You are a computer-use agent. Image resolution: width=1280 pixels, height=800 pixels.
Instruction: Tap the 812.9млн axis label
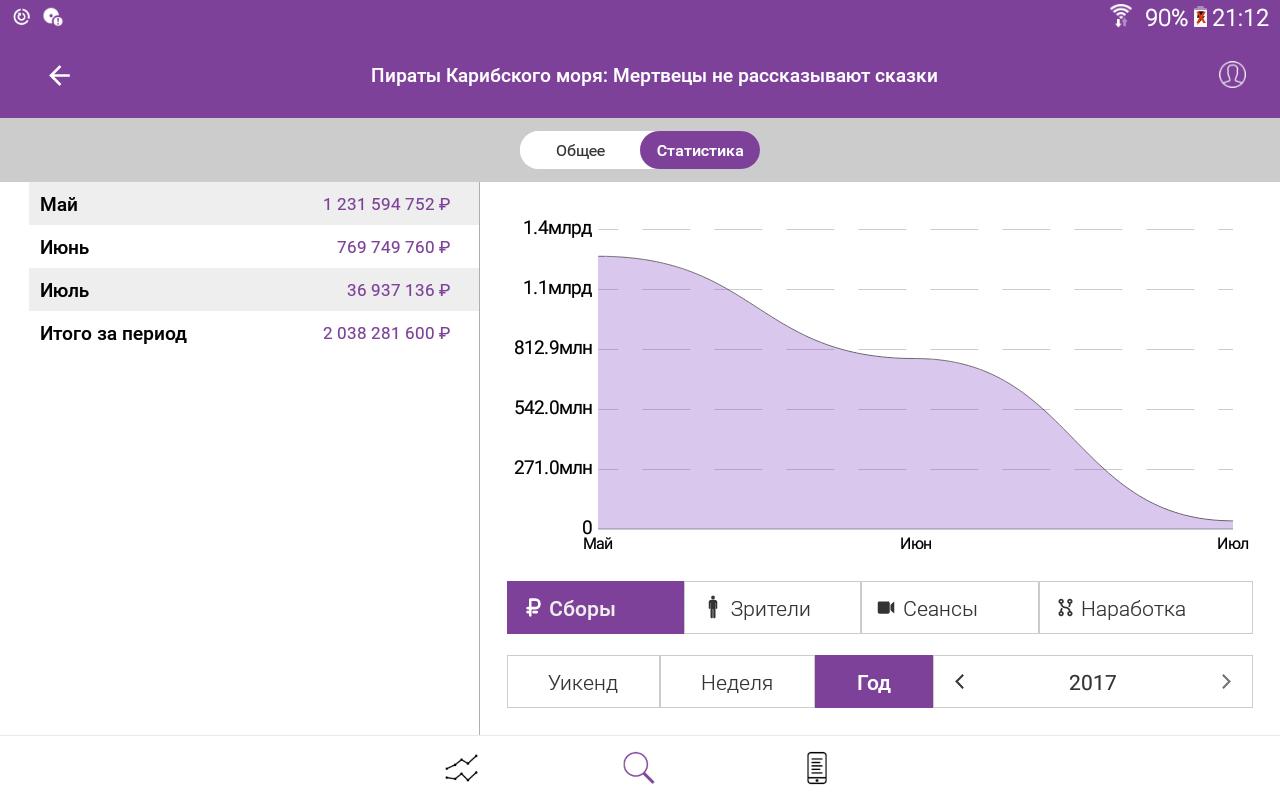[553, 348]
